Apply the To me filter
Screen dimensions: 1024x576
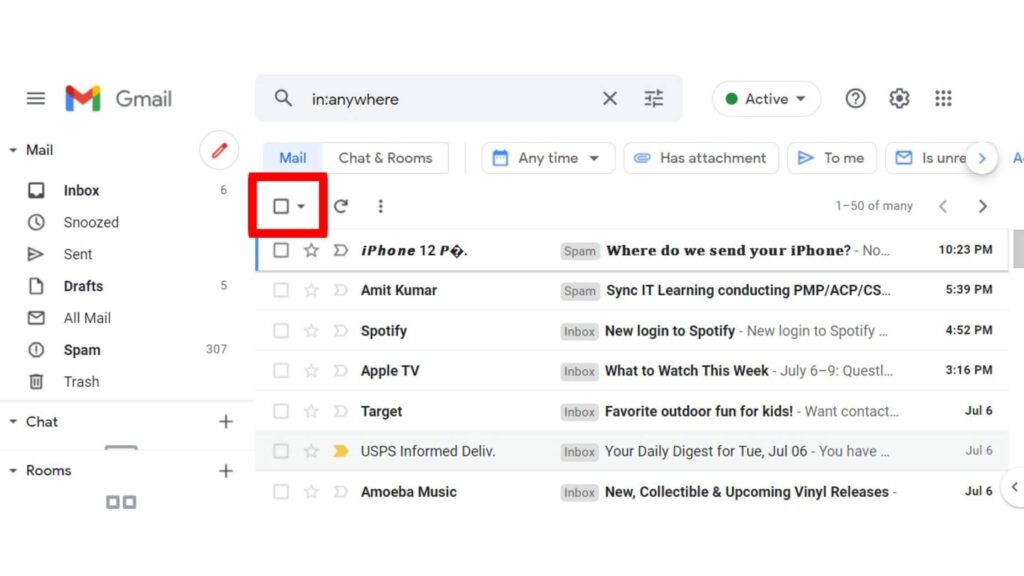pyautogui.click(x=832, y=157)
